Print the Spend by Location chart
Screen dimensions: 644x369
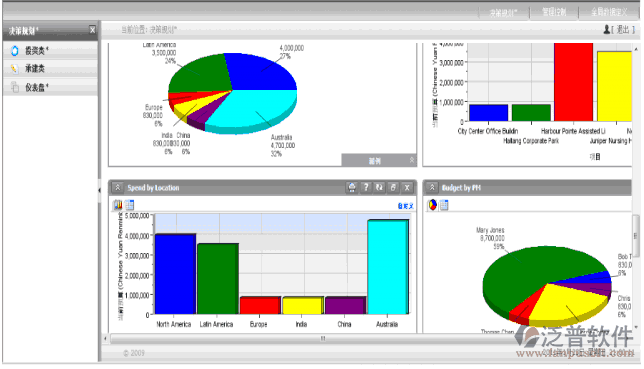(352, 187)
